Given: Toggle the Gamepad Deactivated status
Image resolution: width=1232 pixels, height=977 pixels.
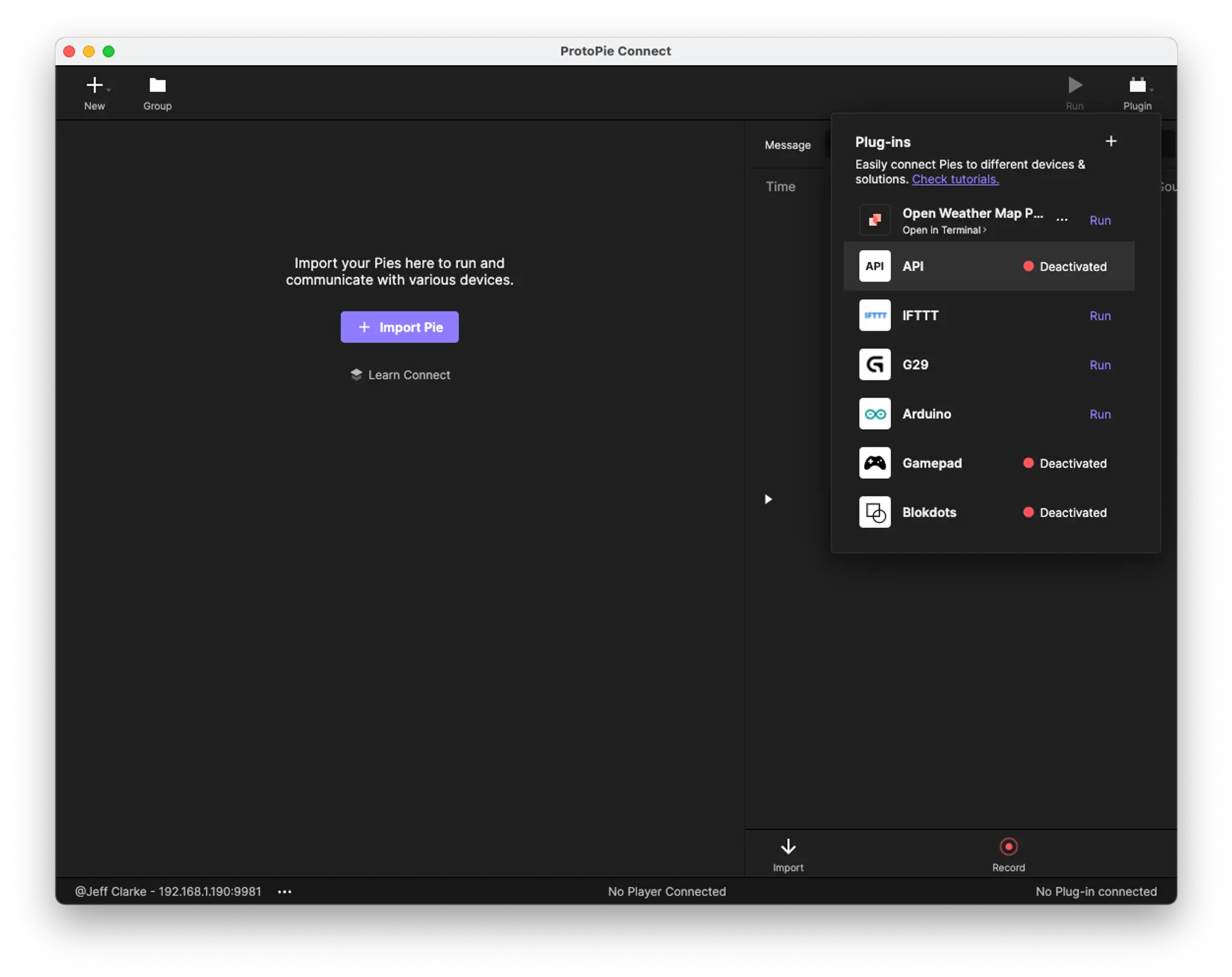Looking at the screenshot, I should (x=1065, y=463).
